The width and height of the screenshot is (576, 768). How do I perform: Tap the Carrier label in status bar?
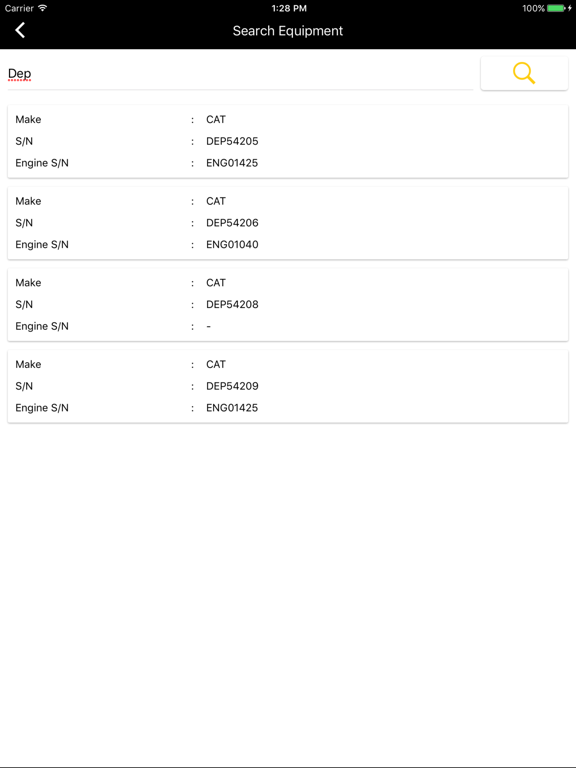point(19,8)
